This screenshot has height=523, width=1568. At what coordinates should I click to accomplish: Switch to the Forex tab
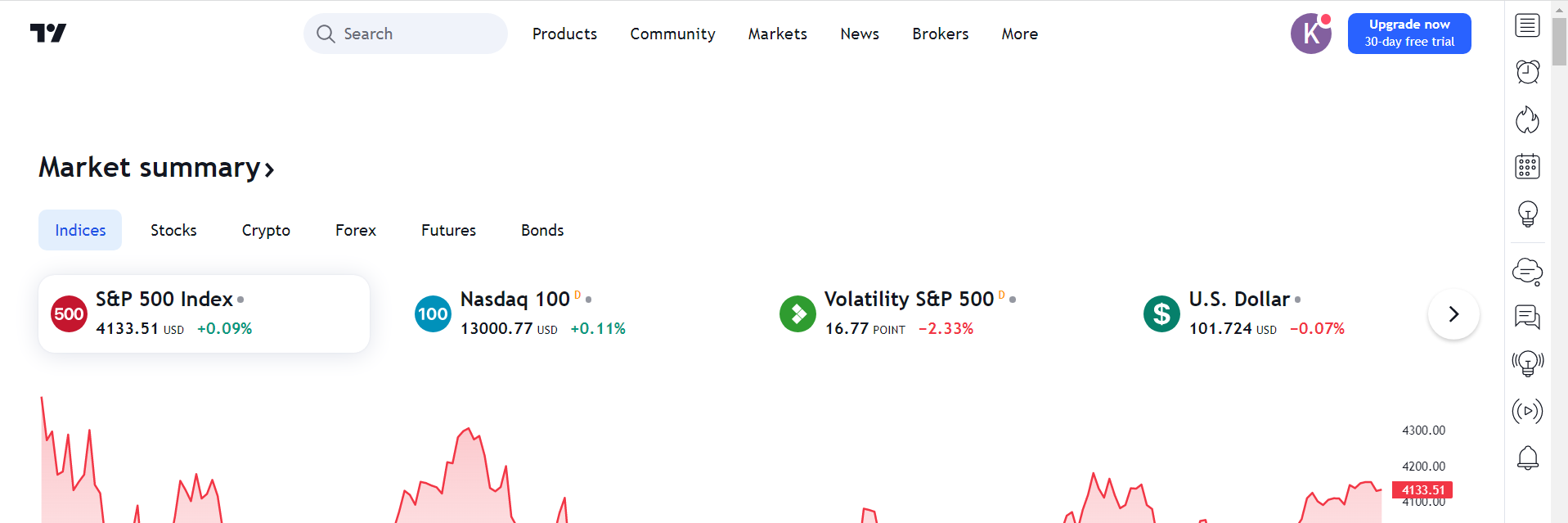(x=356, y=230)
